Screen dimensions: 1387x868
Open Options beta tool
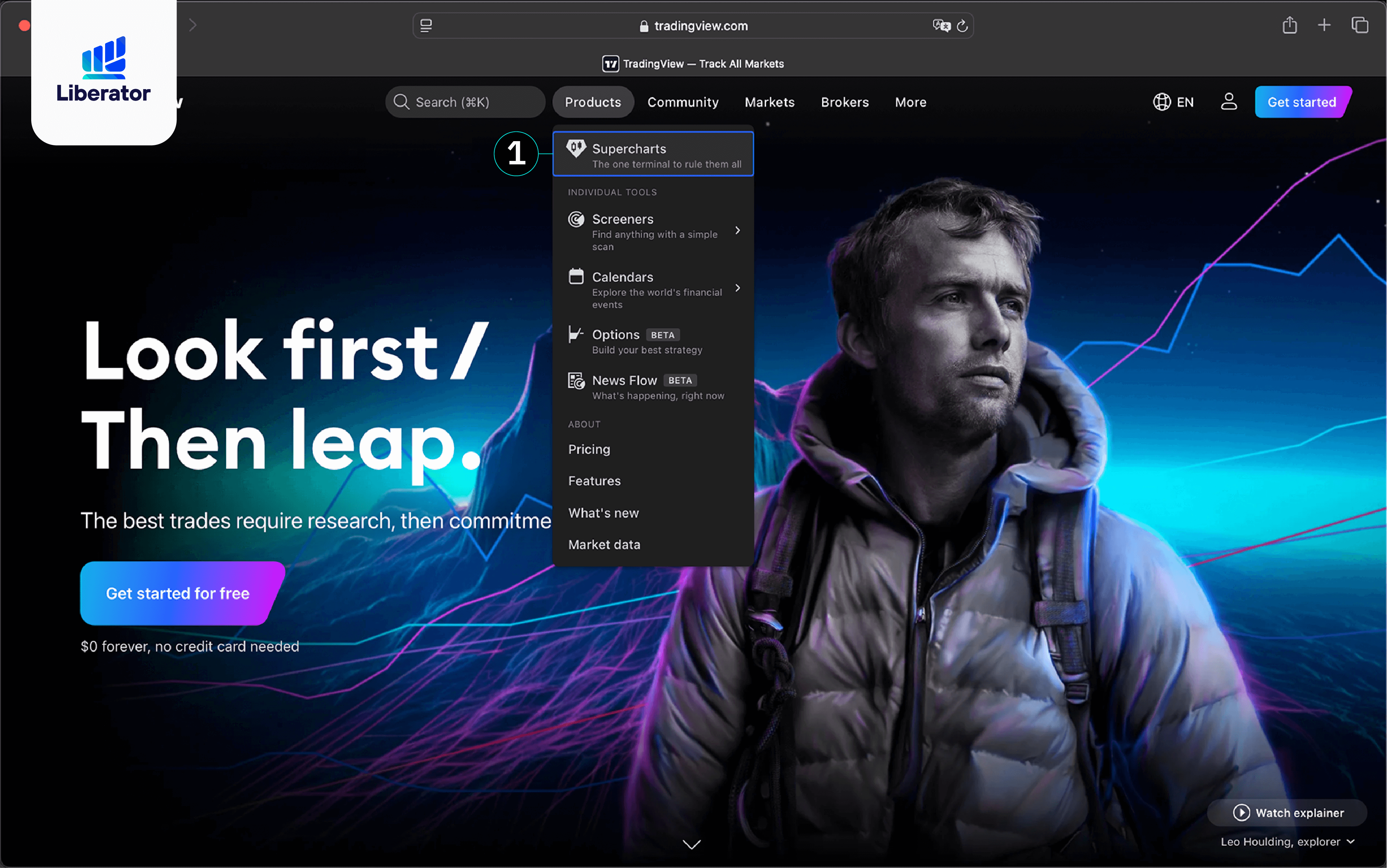coord(653,341)
